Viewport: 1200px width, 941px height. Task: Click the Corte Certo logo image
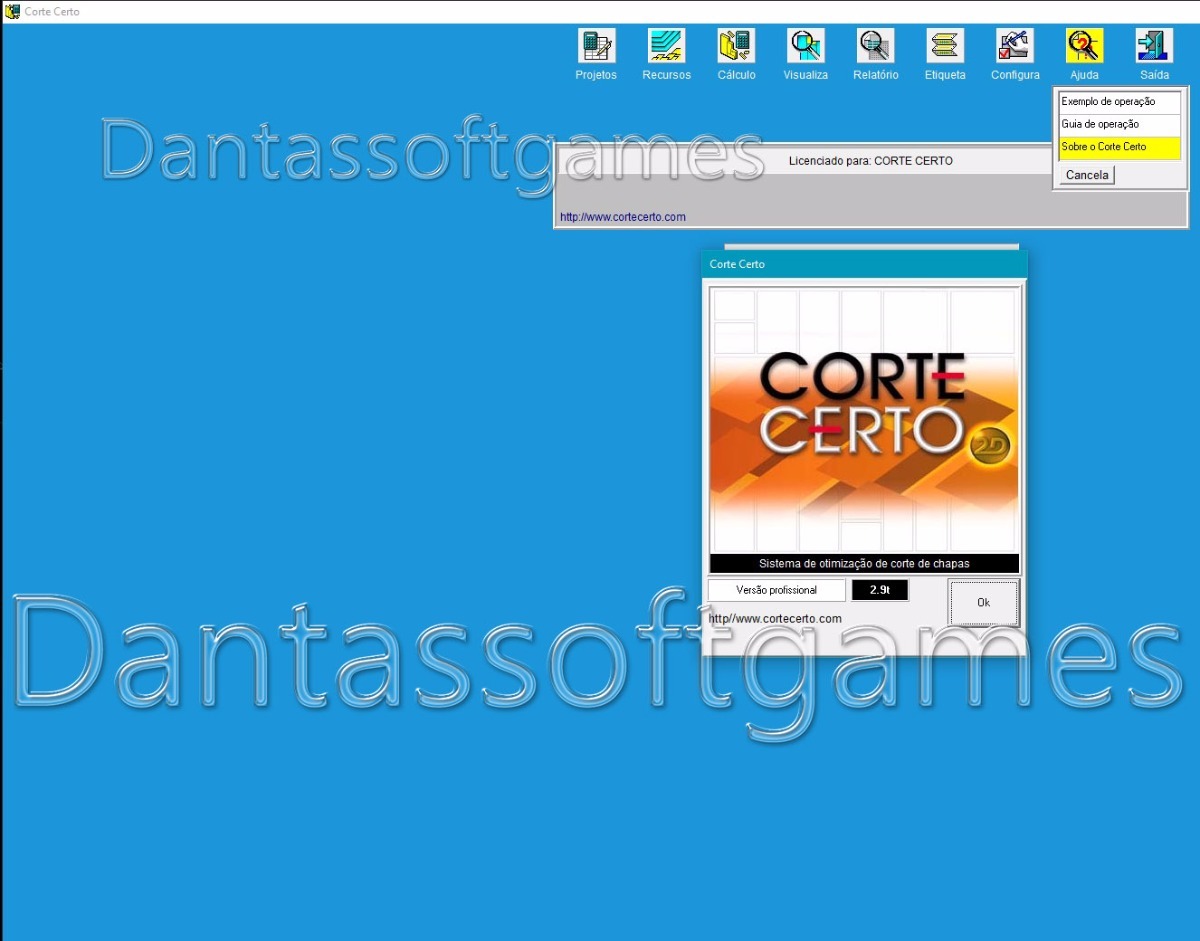[864, 420]
